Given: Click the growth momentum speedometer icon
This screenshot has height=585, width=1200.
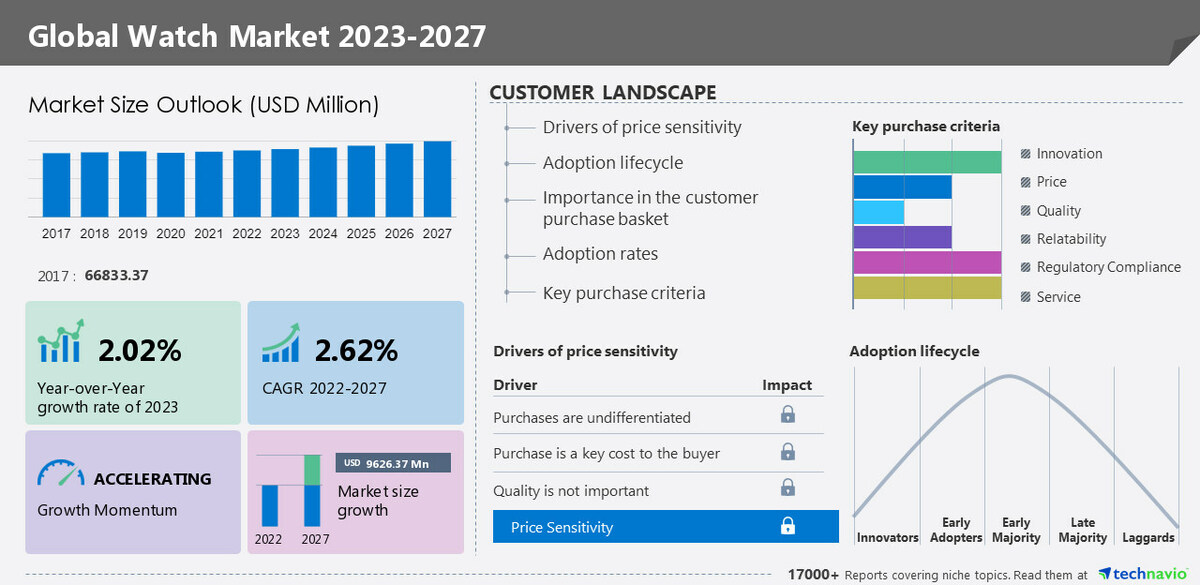Looking at the screenshot, I should coord(61,474).
